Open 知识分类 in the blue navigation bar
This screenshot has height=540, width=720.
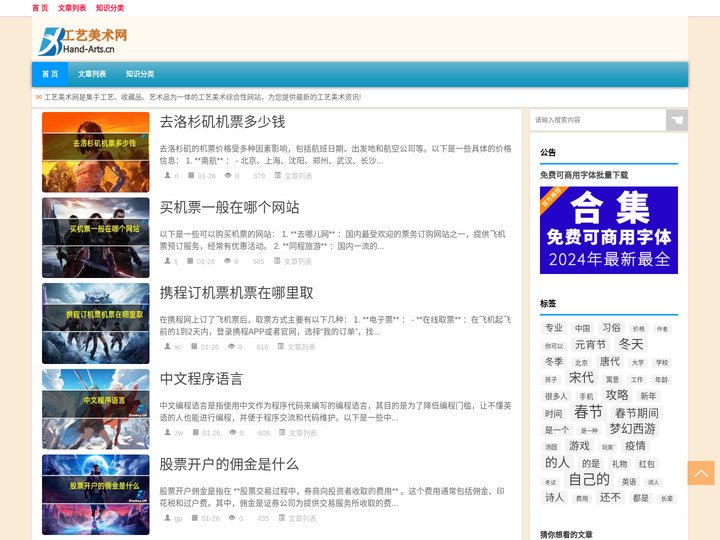[x=140, y=74]
